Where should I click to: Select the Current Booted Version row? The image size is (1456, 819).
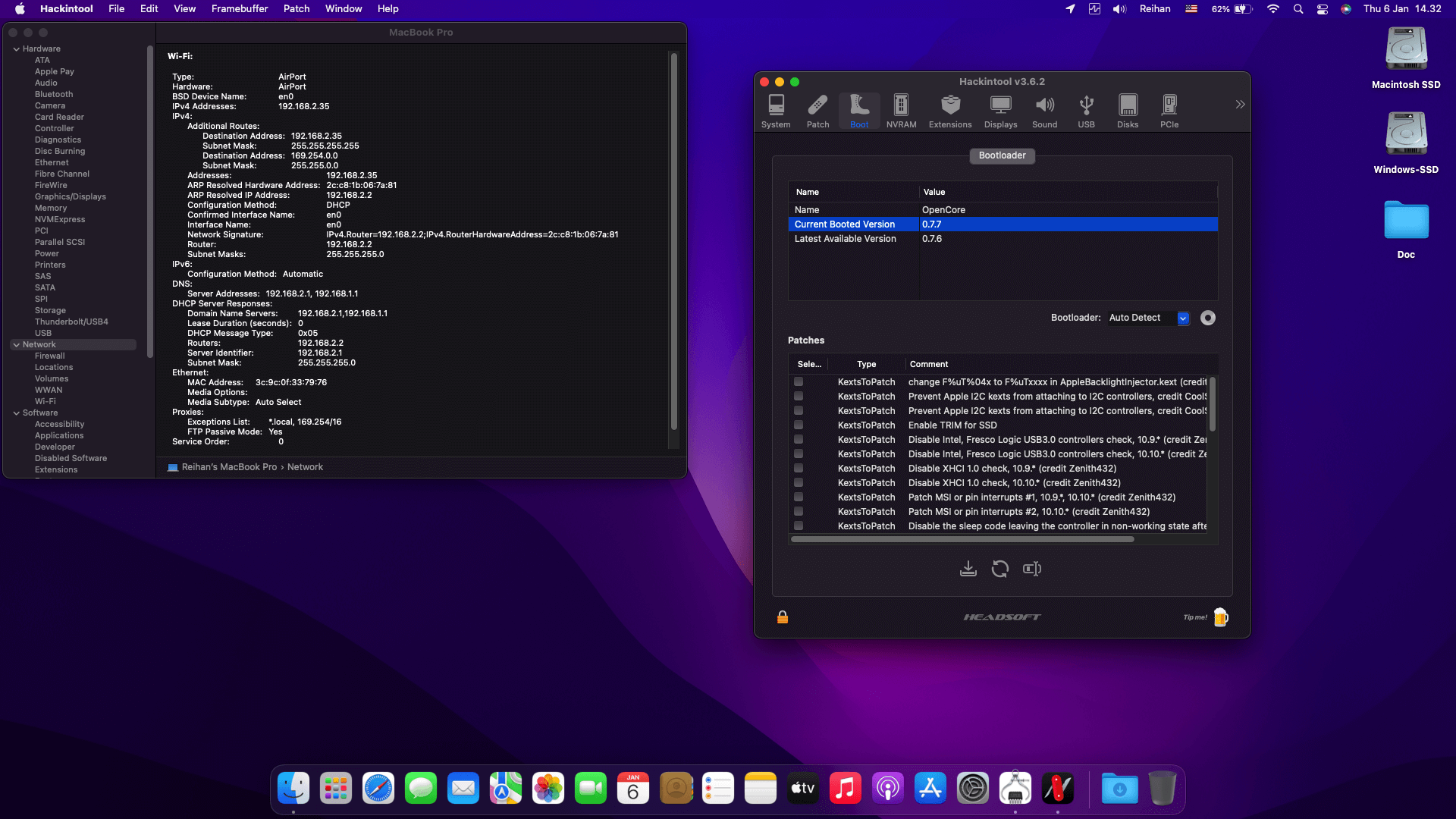(x=1003, y=224)
